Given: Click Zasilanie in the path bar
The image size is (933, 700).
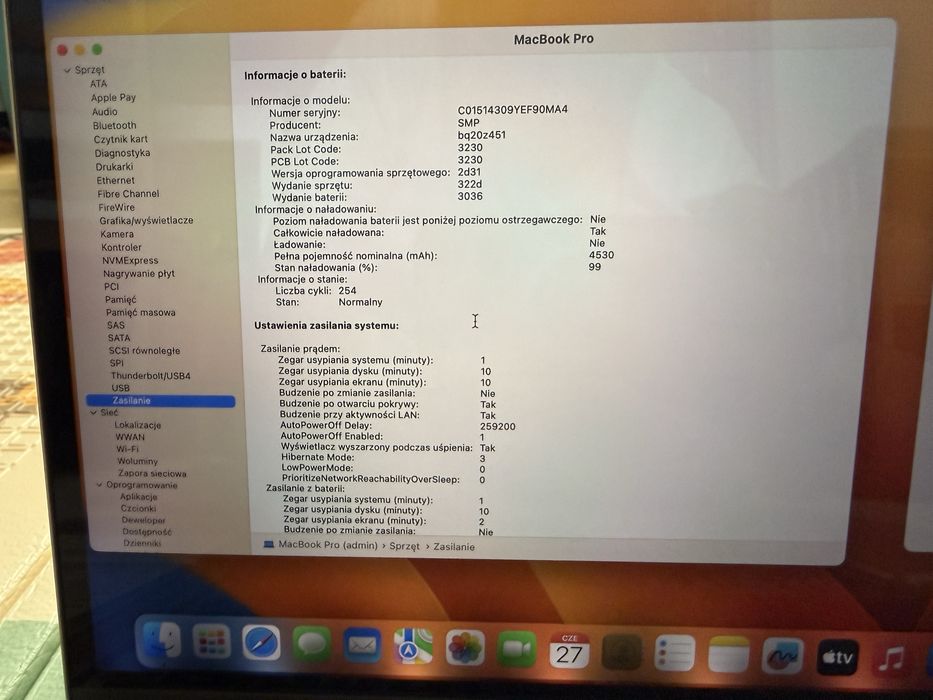Looking at the screenshot, I should pyautogui.click(x=454, y=546).
